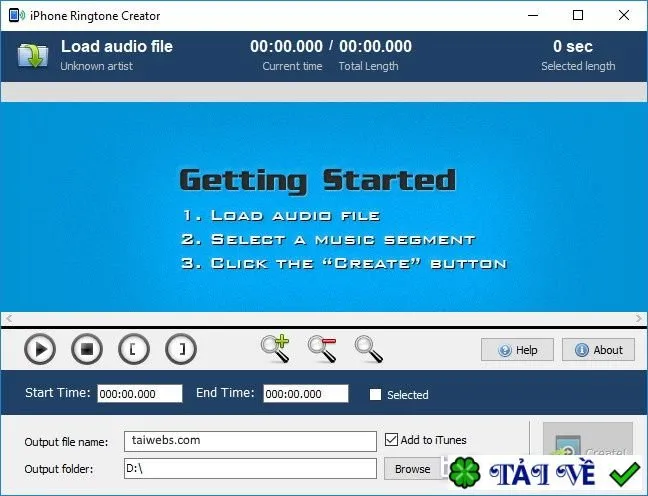Edit the Output file name field
The height and width of the screenshot is (496, 648).
point(250,441)
